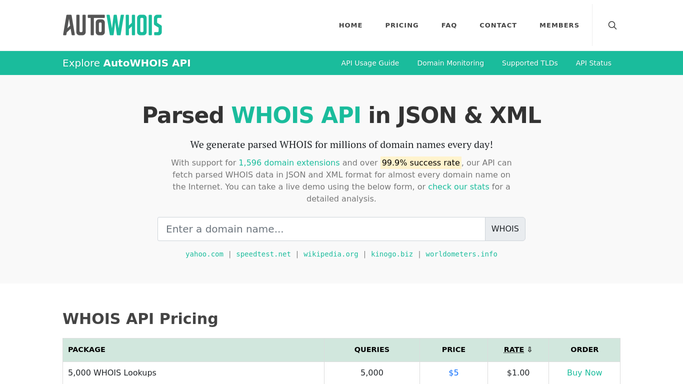View the Supported TLDs page

pos(530,63)
